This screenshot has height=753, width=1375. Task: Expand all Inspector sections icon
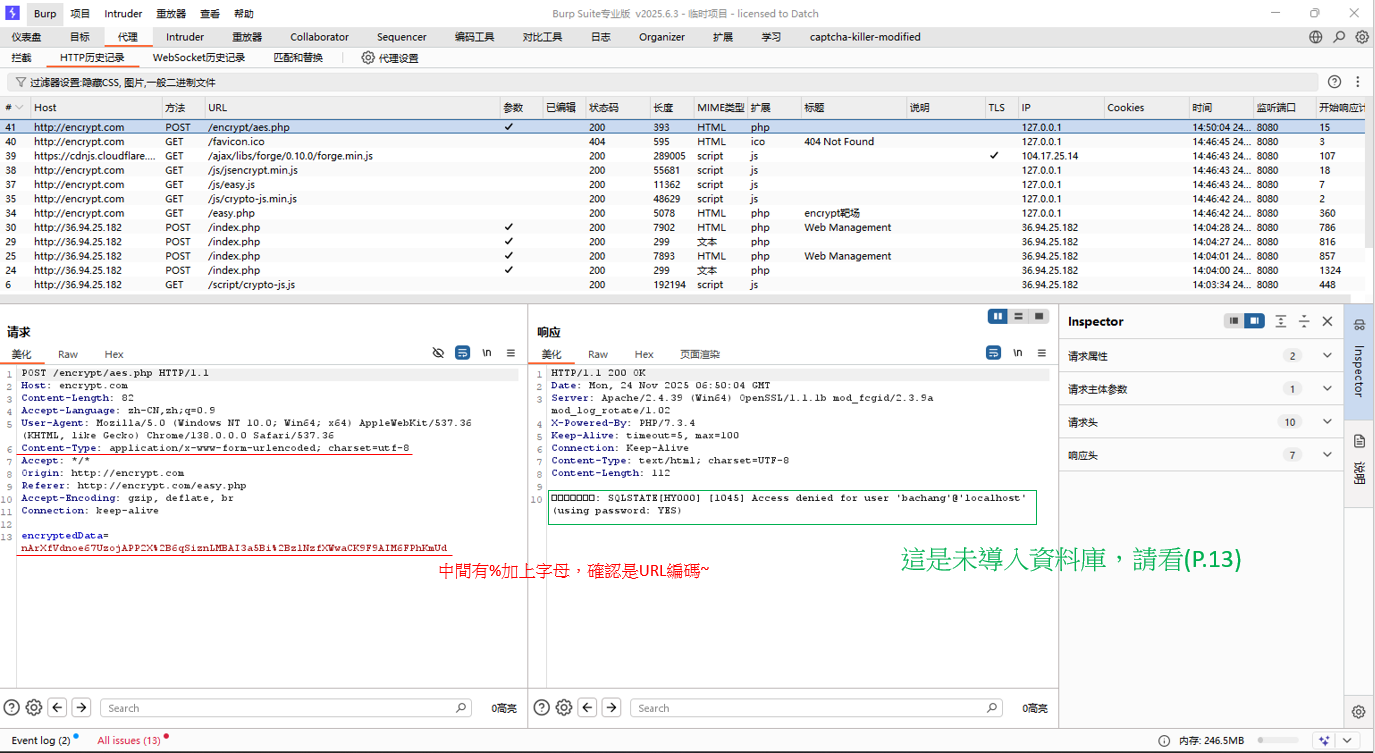pos(1280,321)
